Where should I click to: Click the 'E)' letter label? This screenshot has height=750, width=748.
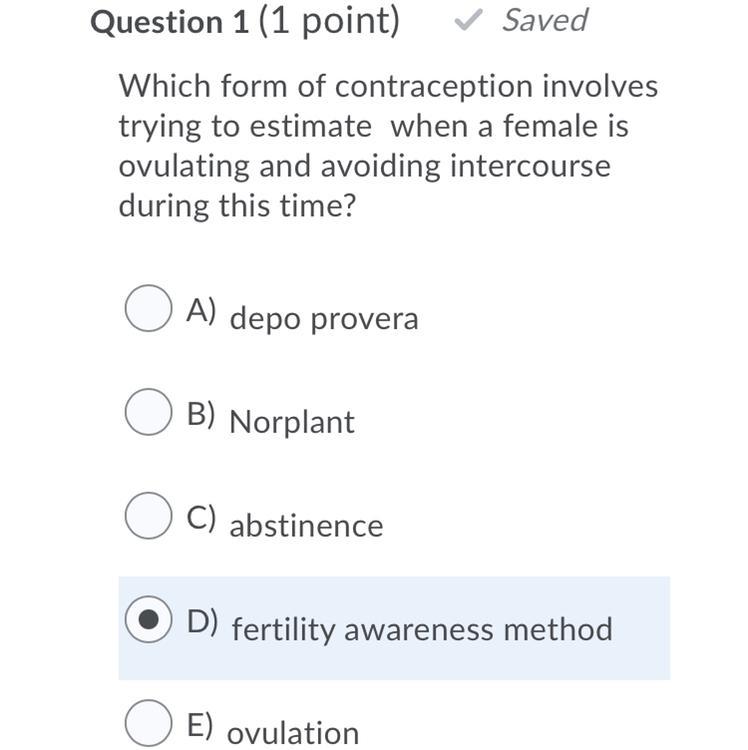click(x=200, y=726)
